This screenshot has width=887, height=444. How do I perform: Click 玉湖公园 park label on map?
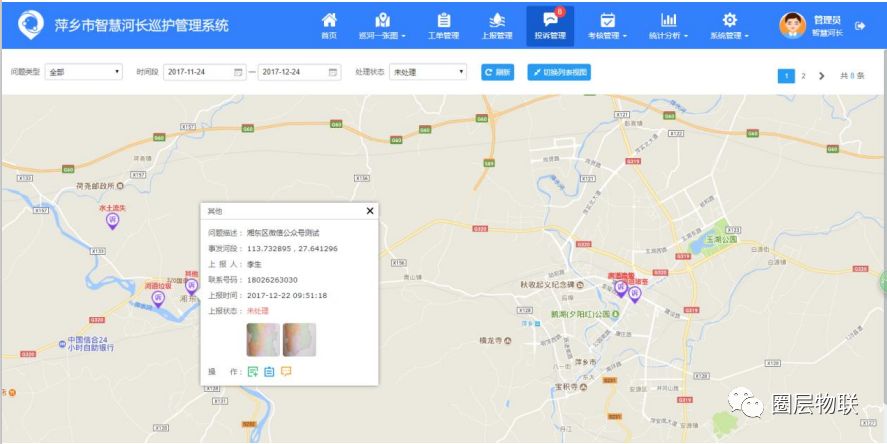(721, 239)
